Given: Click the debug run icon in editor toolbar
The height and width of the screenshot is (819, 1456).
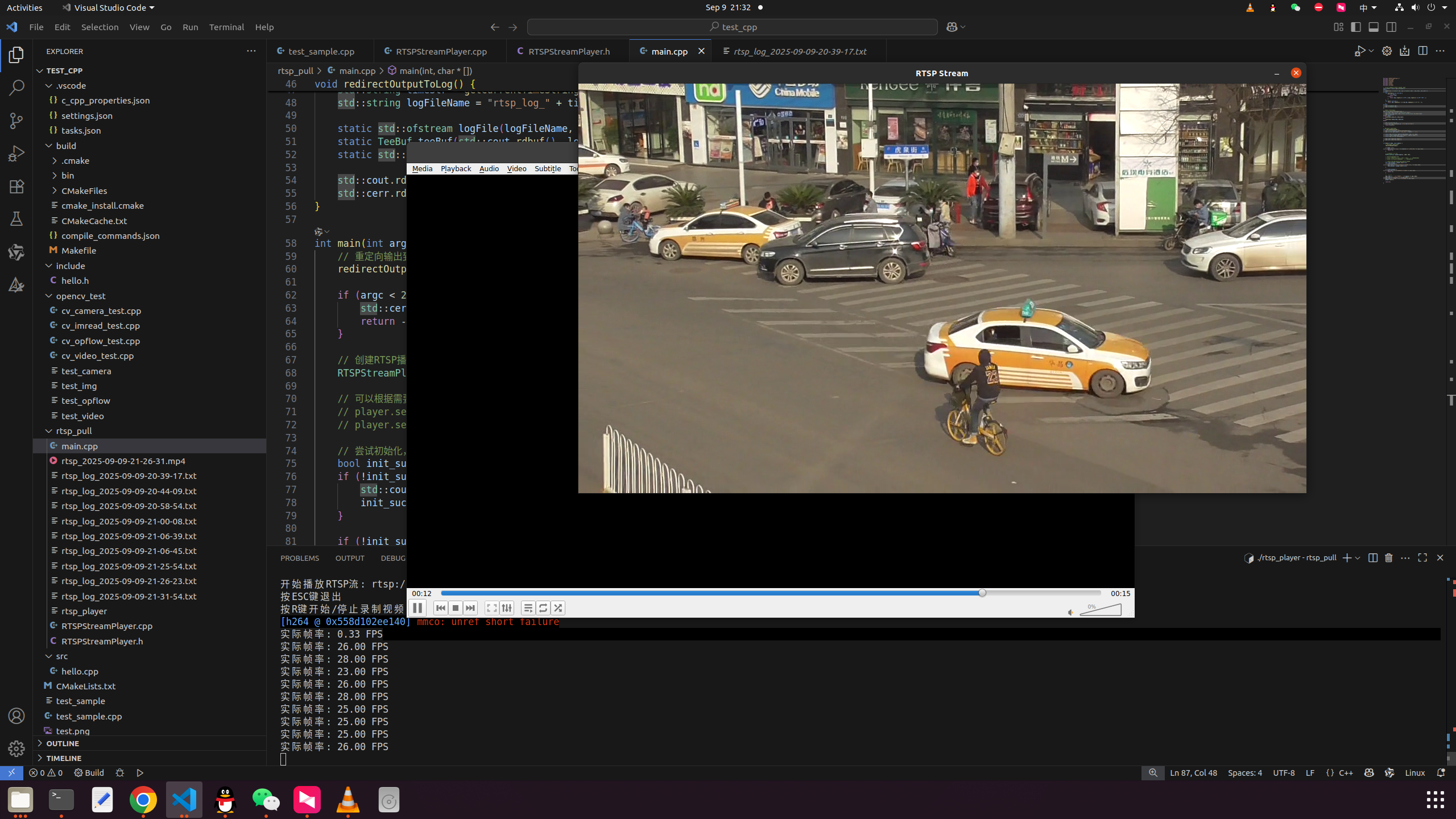Looking at the screenshot, I should tap(1359, 51).
